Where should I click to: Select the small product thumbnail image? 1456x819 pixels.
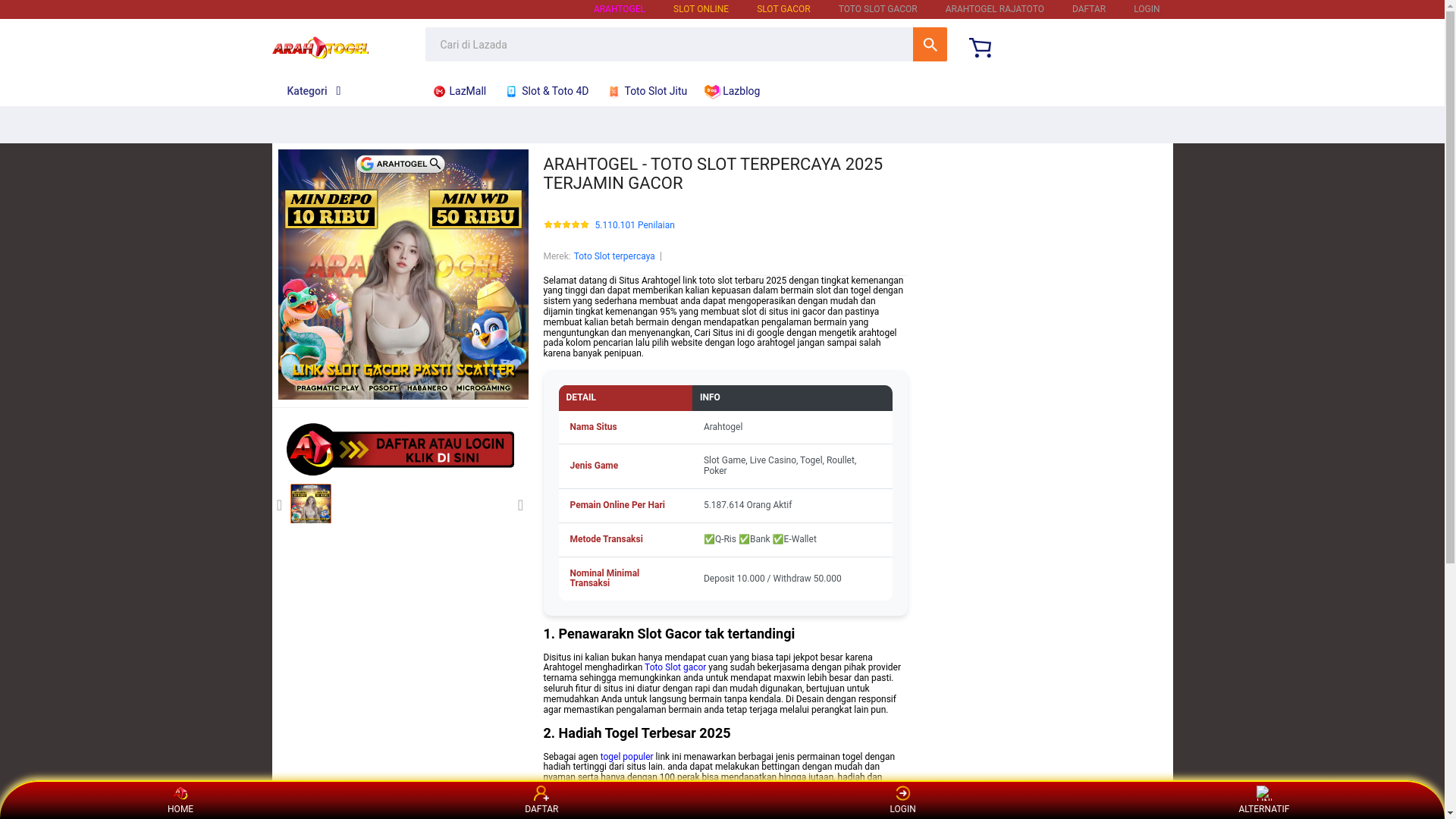310,504
